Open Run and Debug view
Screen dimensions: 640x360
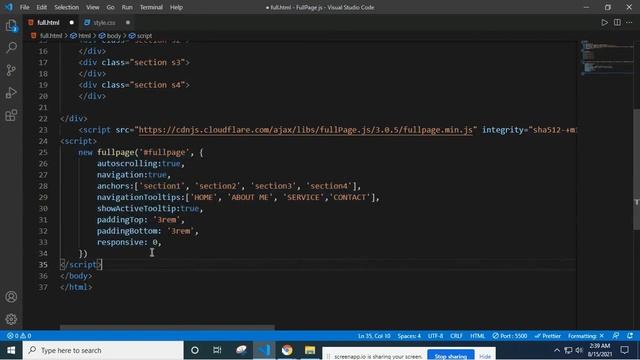11,93
